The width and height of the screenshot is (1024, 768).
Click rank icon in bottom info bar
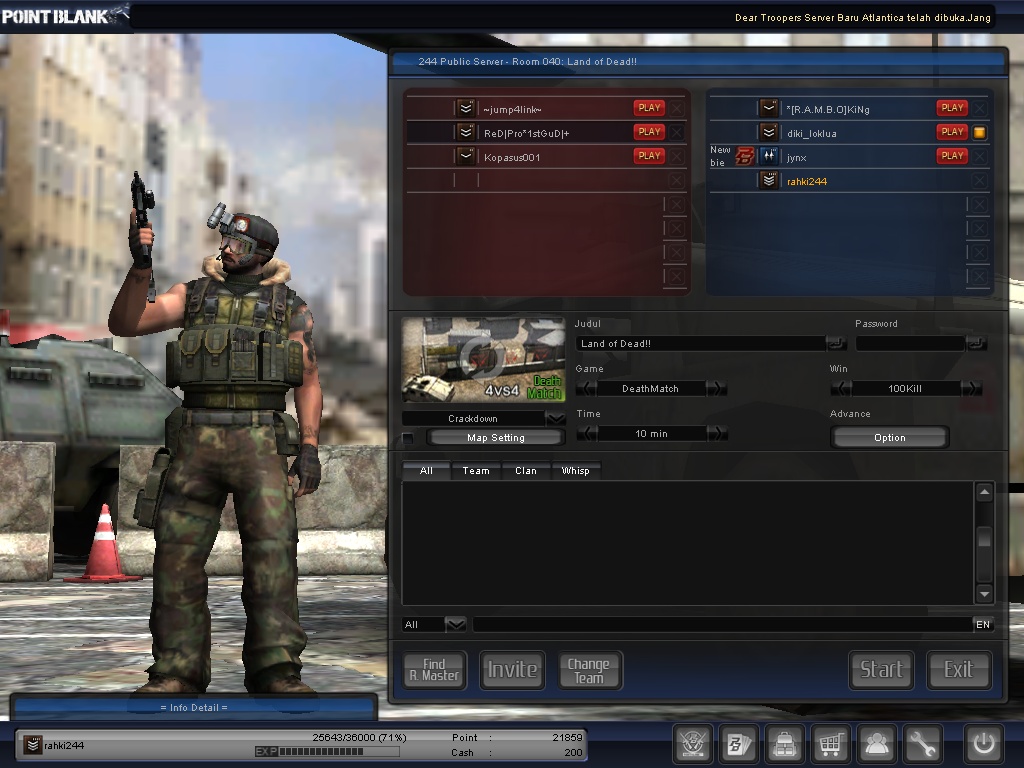[32, 745]
